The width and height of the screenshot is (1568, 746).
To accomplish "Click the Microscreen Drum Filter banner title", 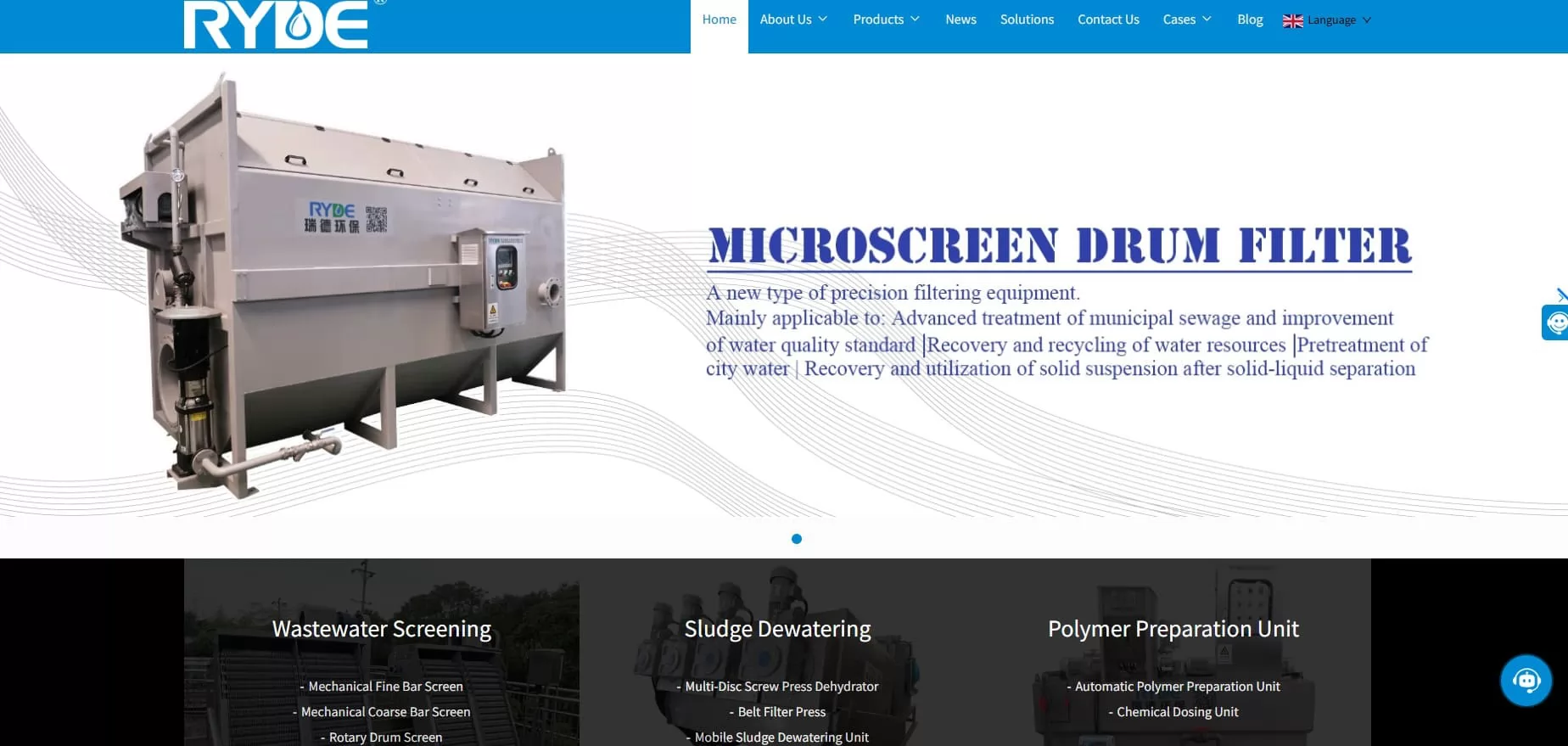I will (1060, 246).
